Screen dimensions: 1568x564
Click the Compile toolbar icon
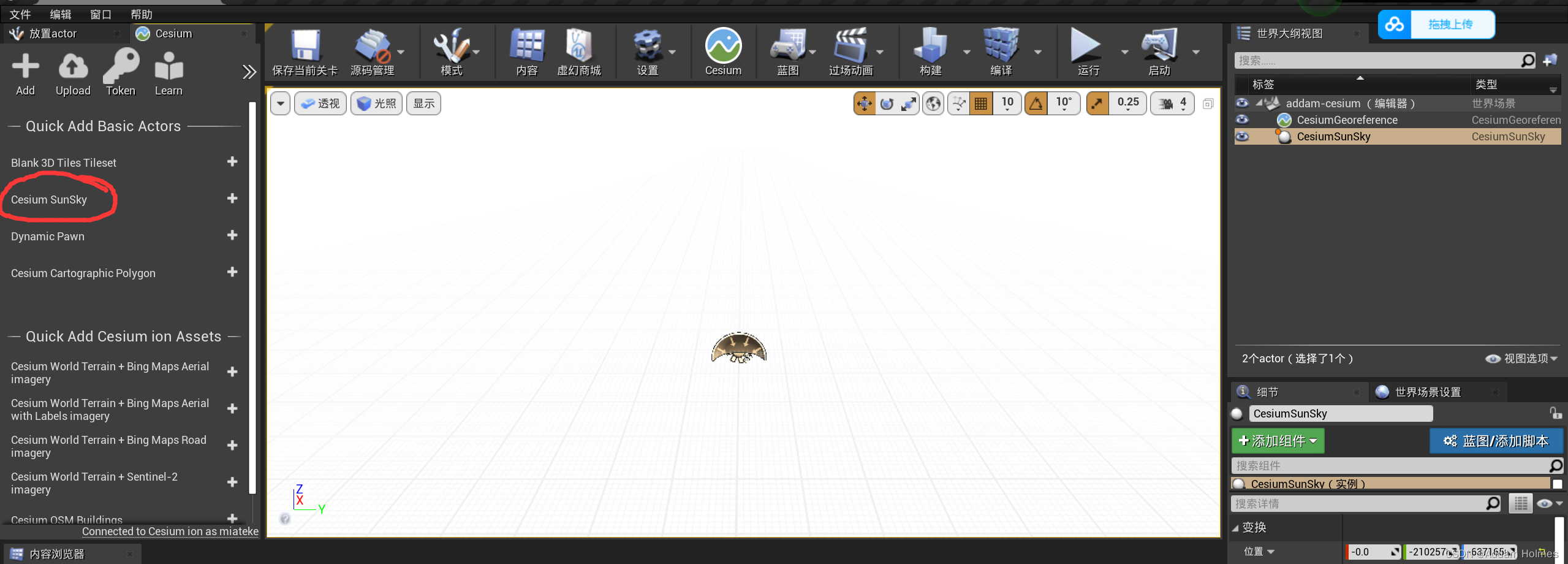click(1001, 45)
